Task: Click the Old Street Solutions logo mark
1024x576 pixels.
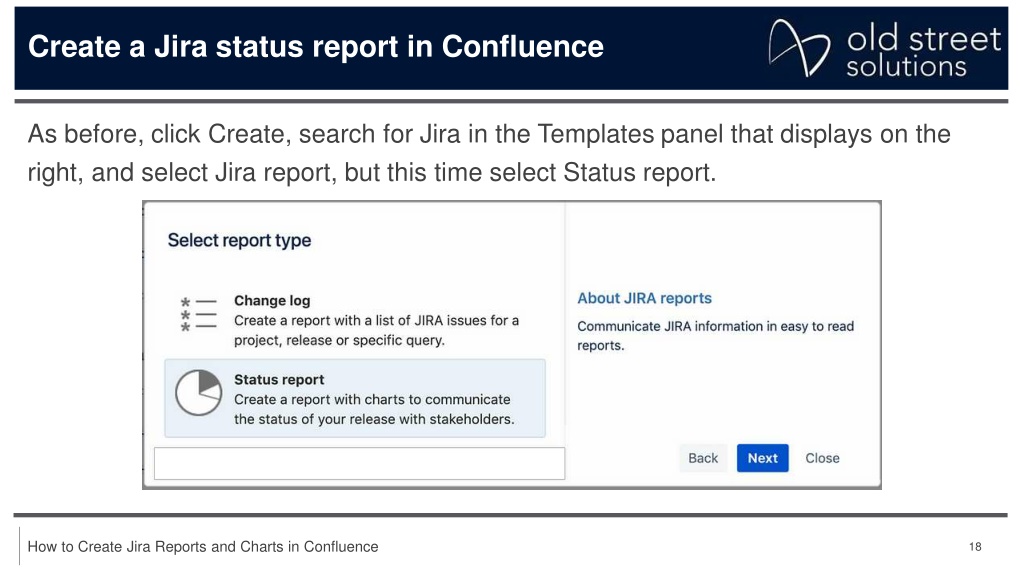Action: (x=799, y=48)
